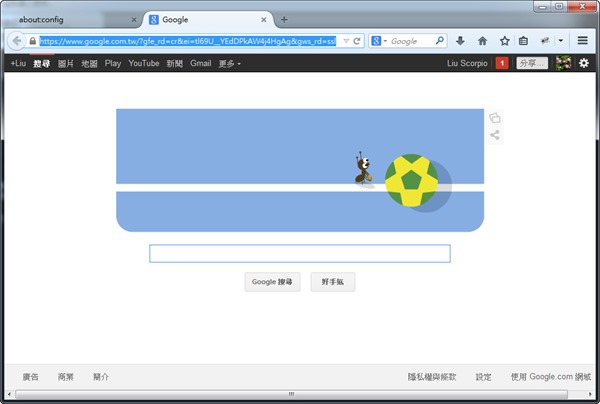Expand the 更多 dropdown menu

pos(230,64)
